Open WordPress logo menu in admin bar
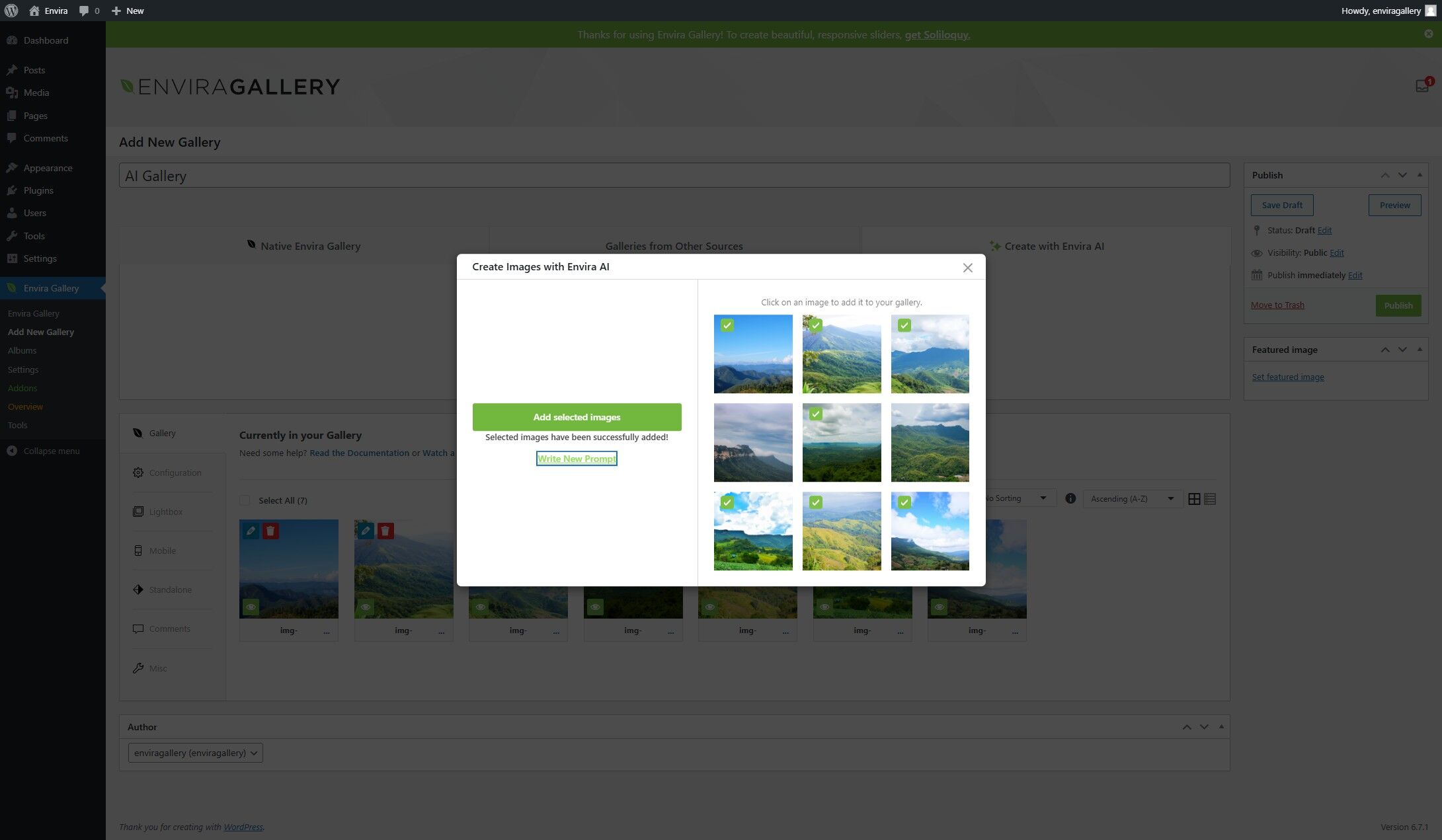Image resolution: width=1442 pixels, height=840 pixels. click(11, 11)
